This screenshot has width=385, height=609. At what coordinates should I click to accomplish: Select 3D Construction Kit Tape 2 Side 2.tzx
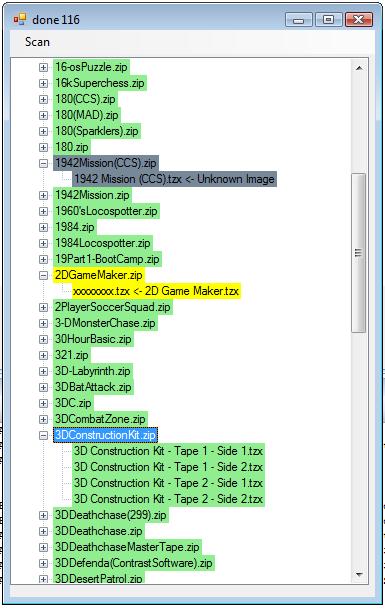click(169, 499)
